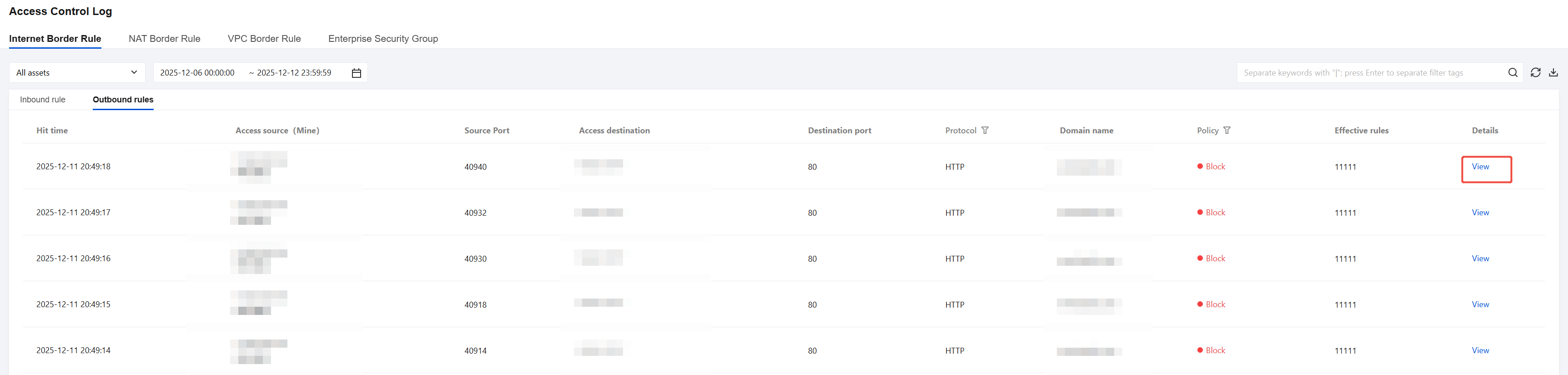Open the Protocol column filter icon
The height and width of the screenshot is (375, 1568).
(x=985, y=130)
